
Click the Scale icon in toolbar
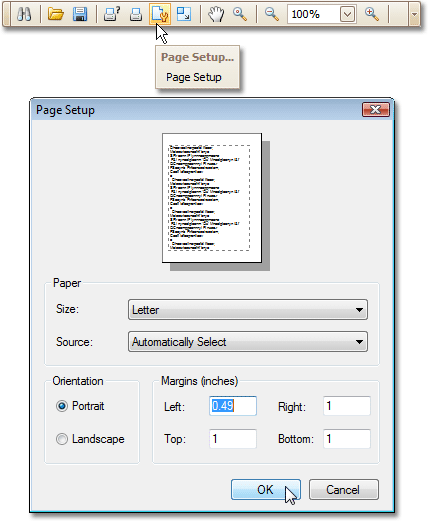tap(184, 14)
